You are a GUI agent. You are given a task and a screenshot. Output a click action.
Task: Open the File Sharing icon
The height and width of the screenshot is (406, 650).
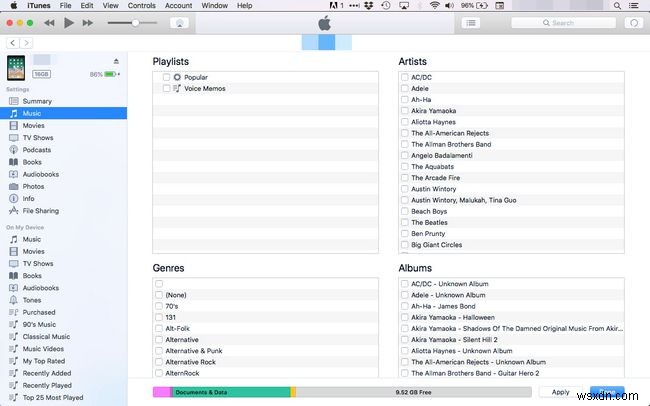[x=14, y=211]
